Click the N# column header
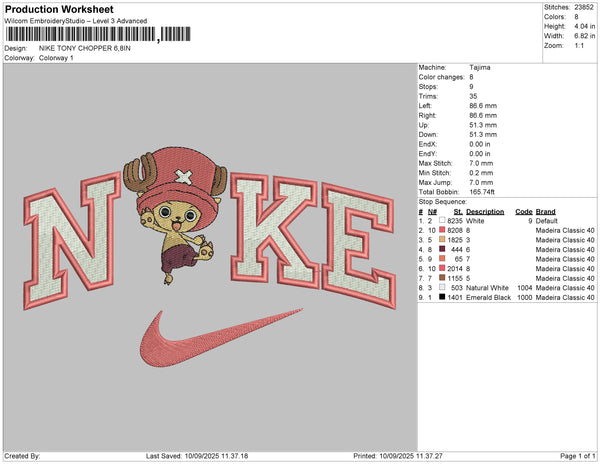The image size is (600, 464). (432, 212)
